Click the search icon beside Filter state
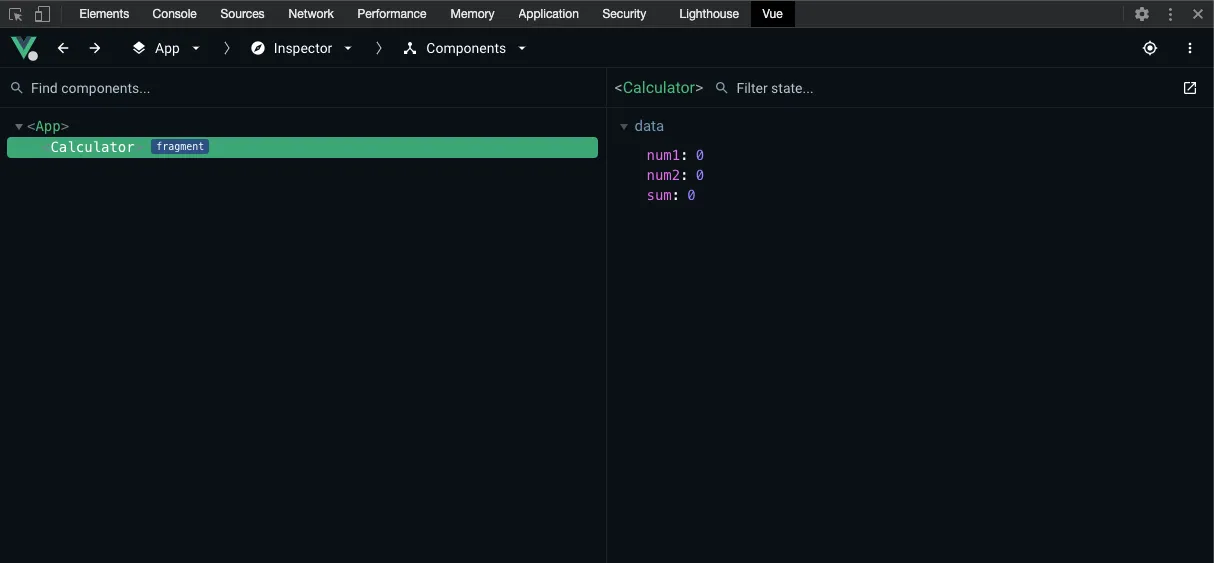Screen dimensions: 1214x563 click(x=722, y=88)
